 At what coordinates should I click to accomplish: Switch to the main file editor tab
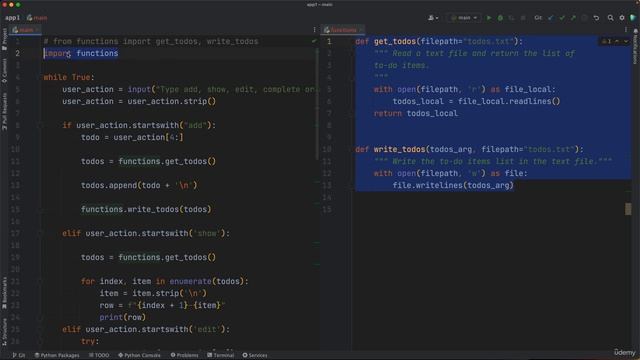[x=24, y=30]
